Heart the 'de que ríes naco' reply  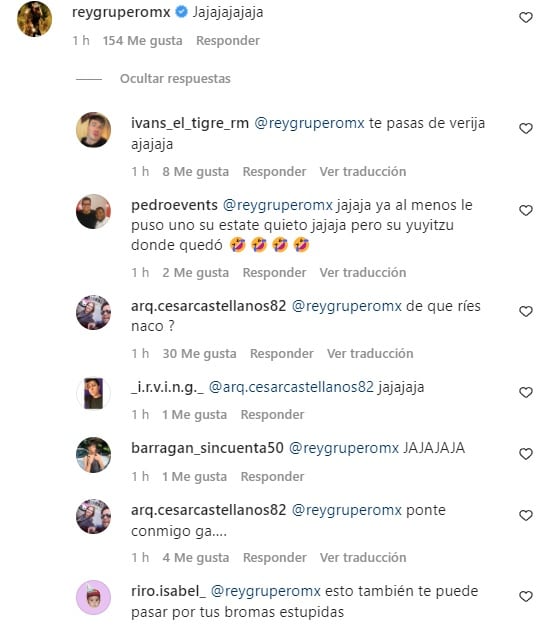(526, 311)
